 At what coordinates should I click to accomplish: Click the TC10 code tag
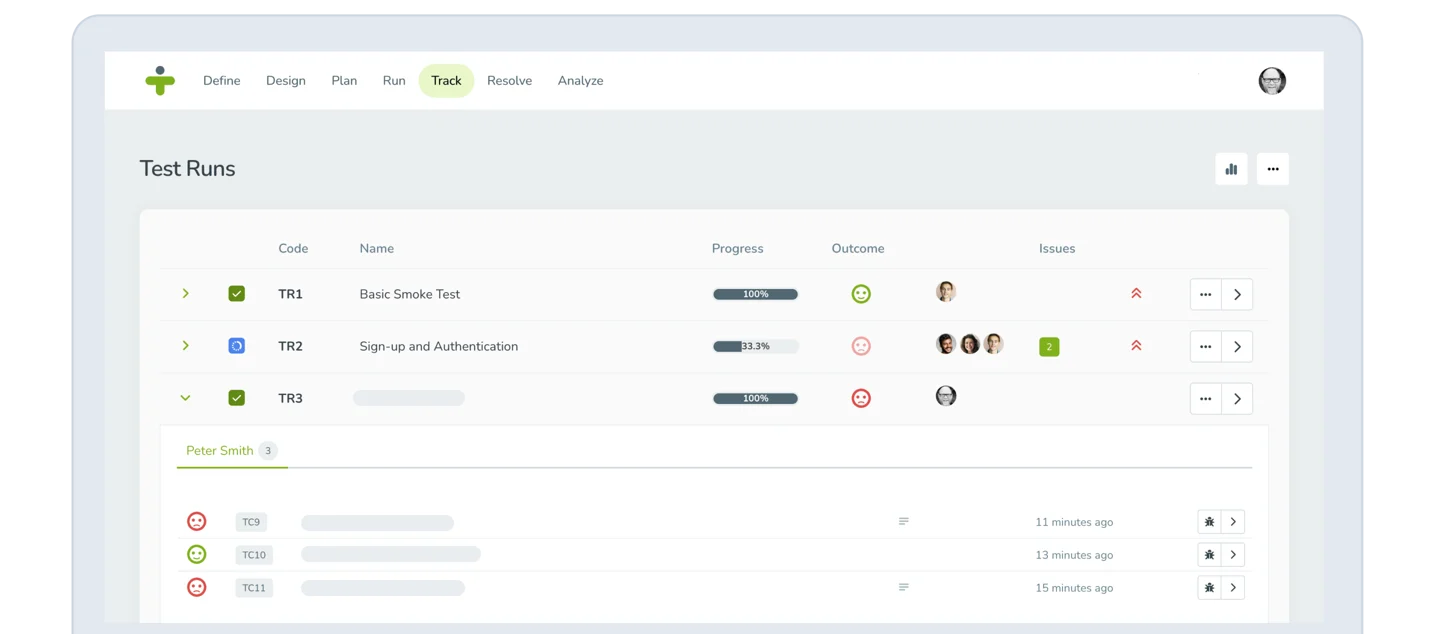[254, 555]
